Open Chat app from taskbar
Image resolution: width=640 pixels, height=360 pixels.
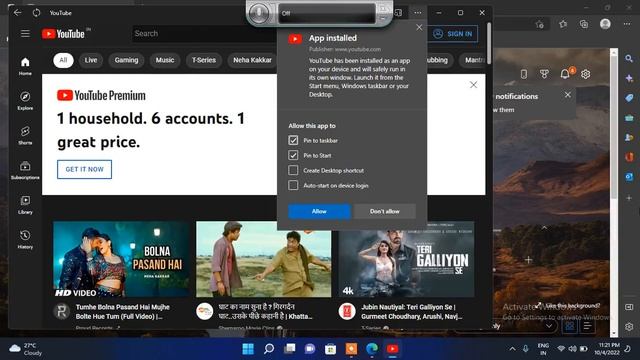(310, 349)
